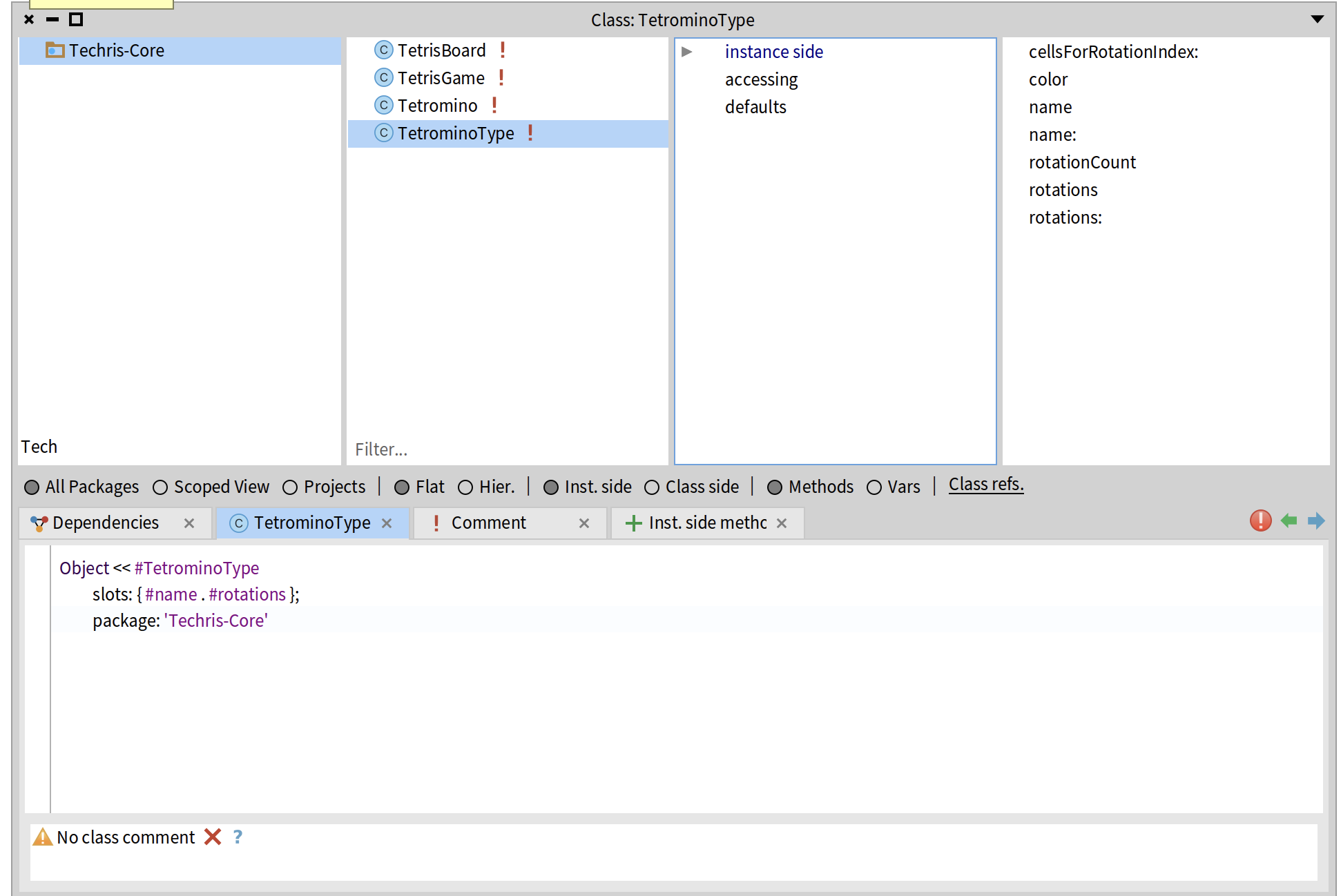The image size is (1341, 896).
Task: Click the red exclamation beside TetrisBoard
Action: click(x=503, y=50)
